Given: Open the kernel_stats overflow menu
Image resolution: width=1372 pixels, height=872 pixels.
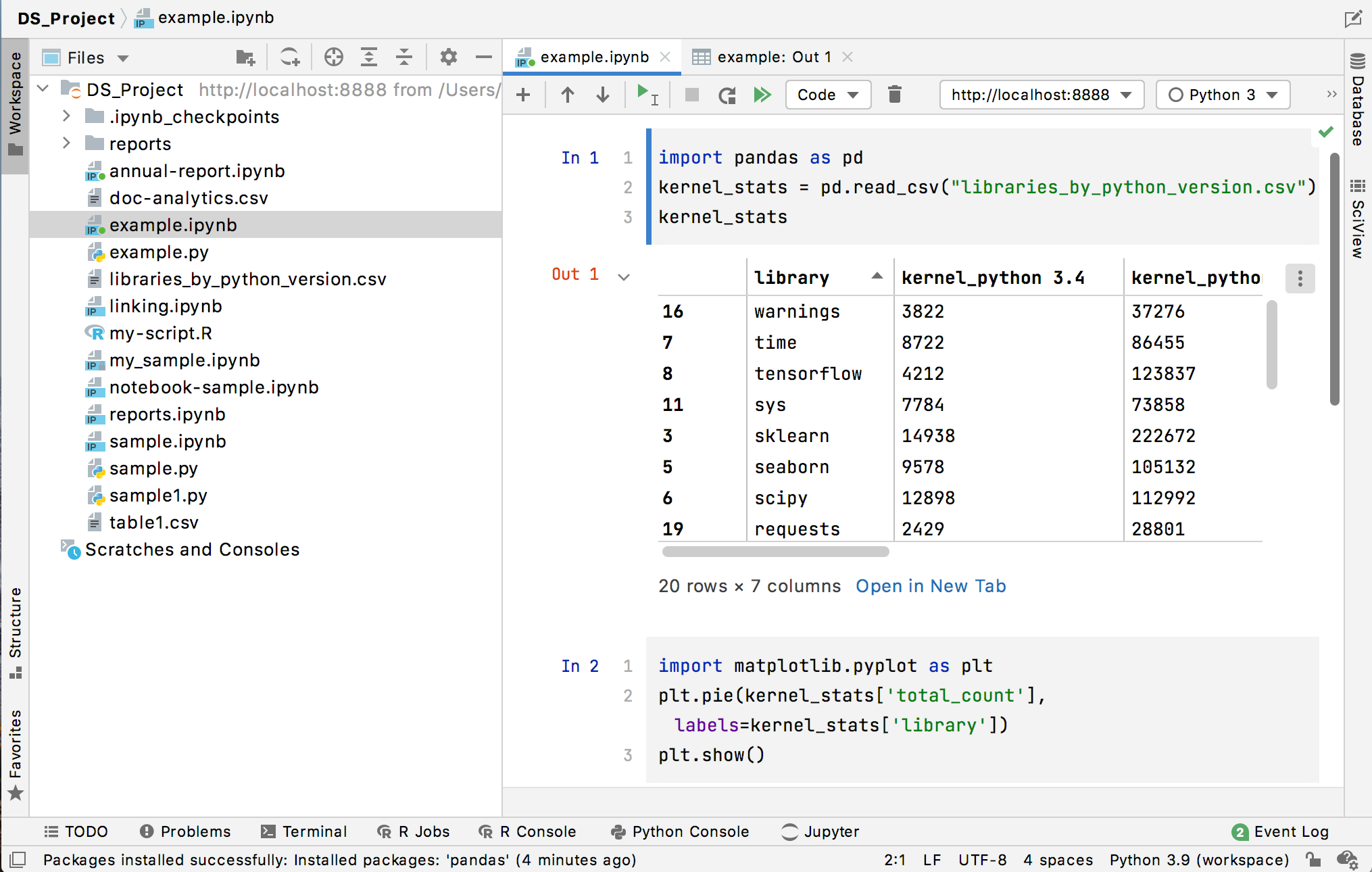Looking at the screenshot, I should [x=1300, y=278].
